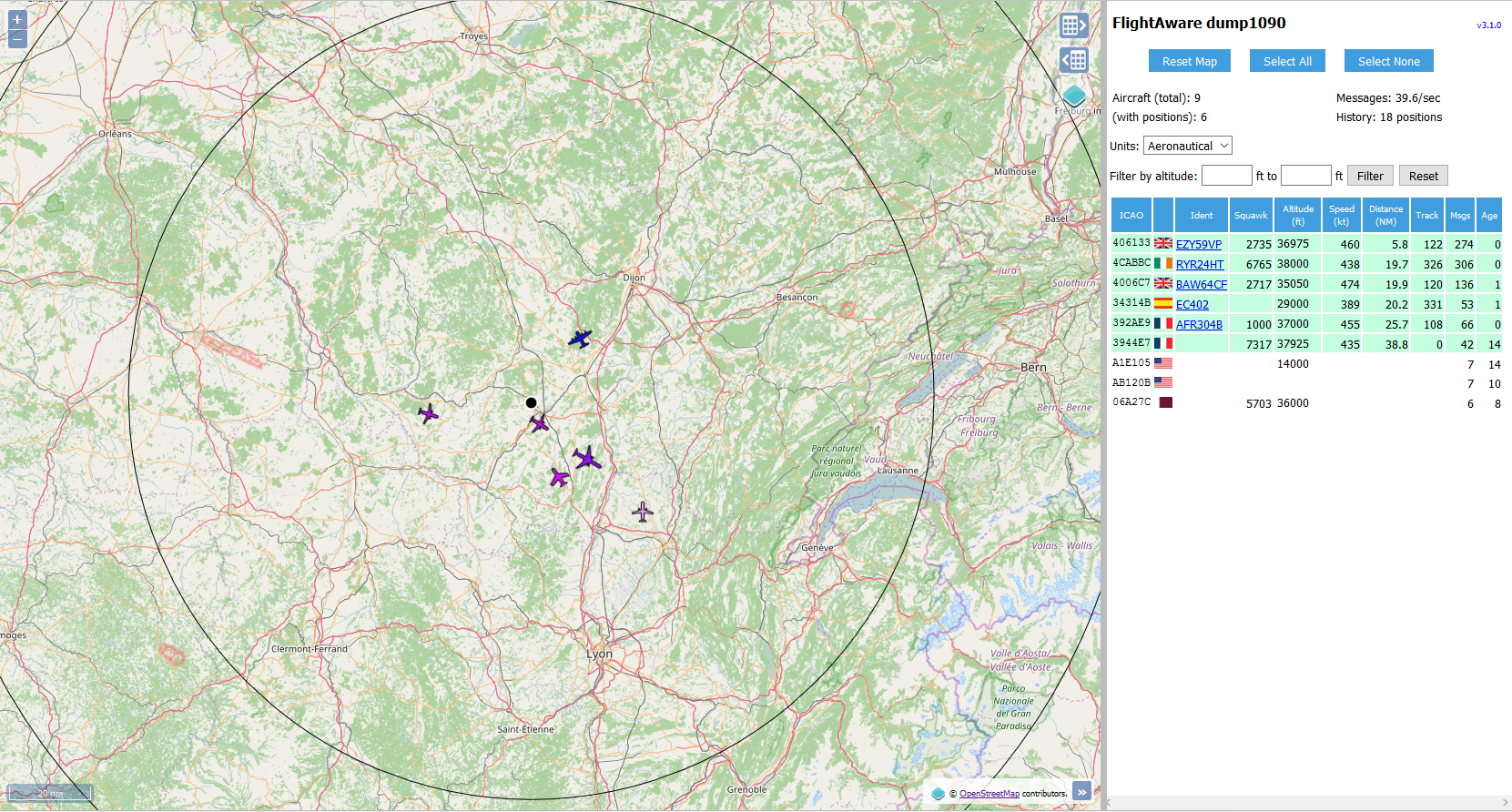Apply altitude filter with Filter button

tap(1370, 176)
